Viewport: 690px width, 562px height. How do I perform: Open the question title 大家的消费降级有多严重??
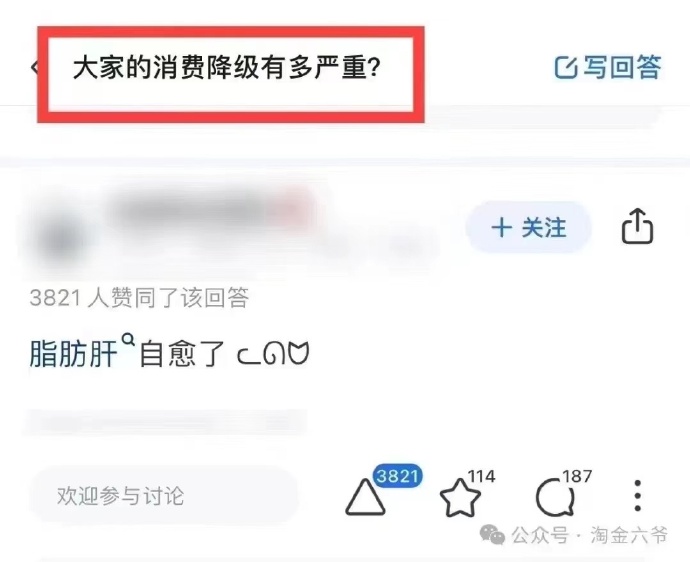(226, 68)
